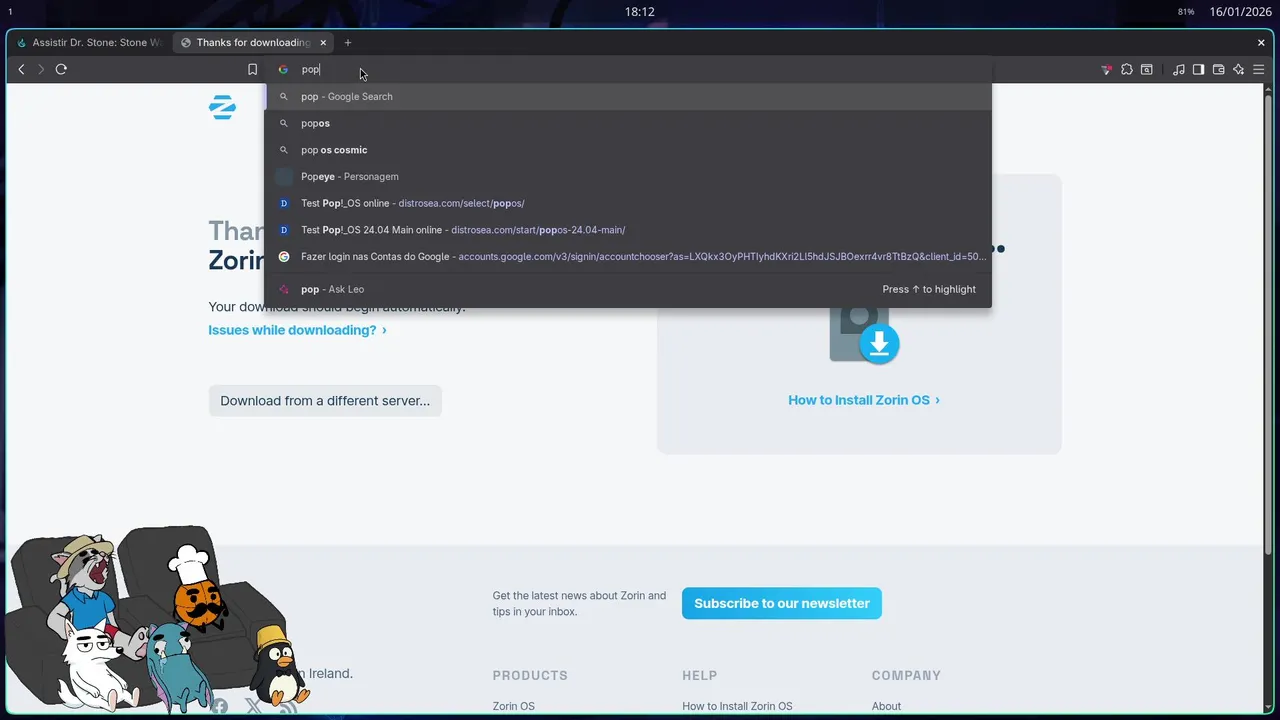Go back using the browser back arrow

tap(21, 69)
